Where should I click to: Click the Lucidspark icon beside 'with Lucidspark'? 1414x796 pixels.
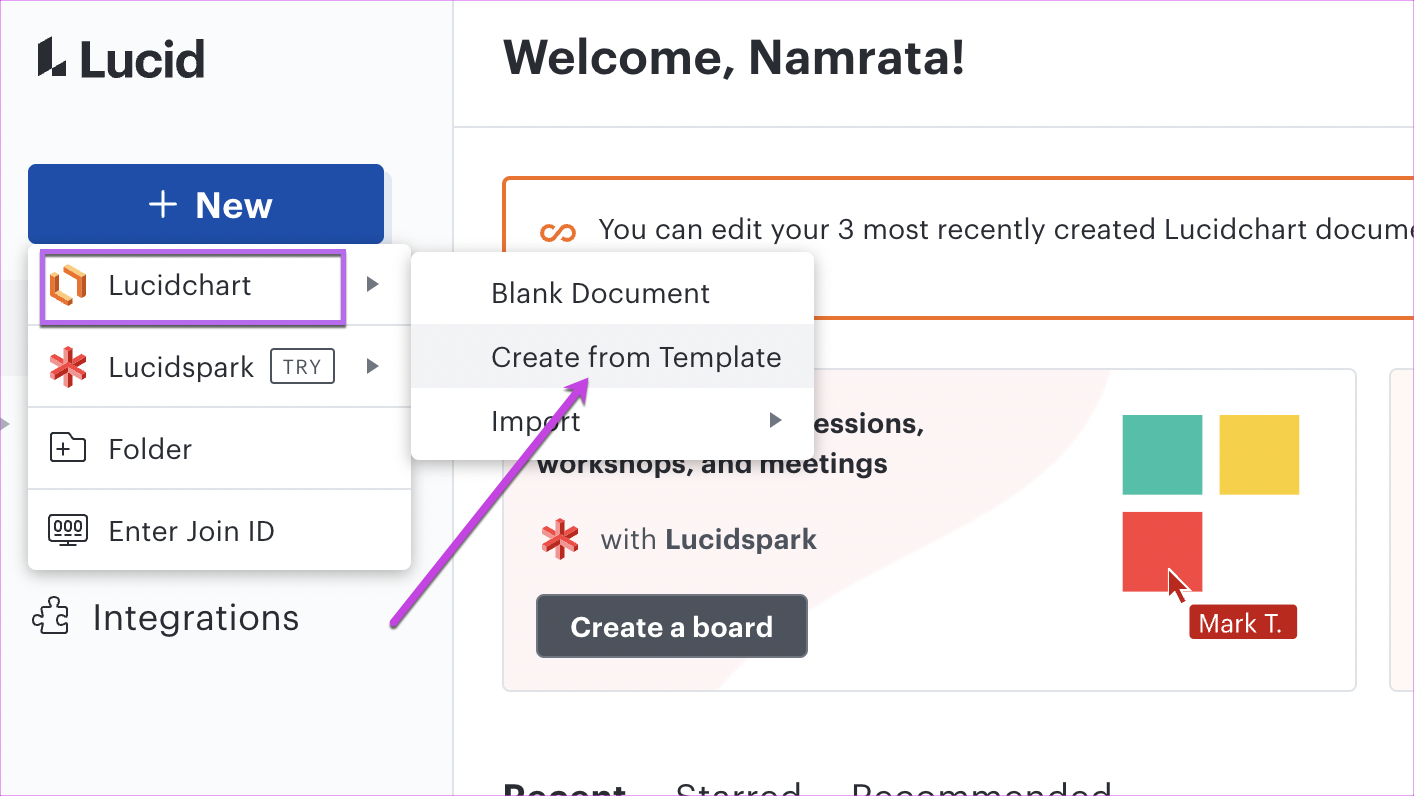(560, 540)
